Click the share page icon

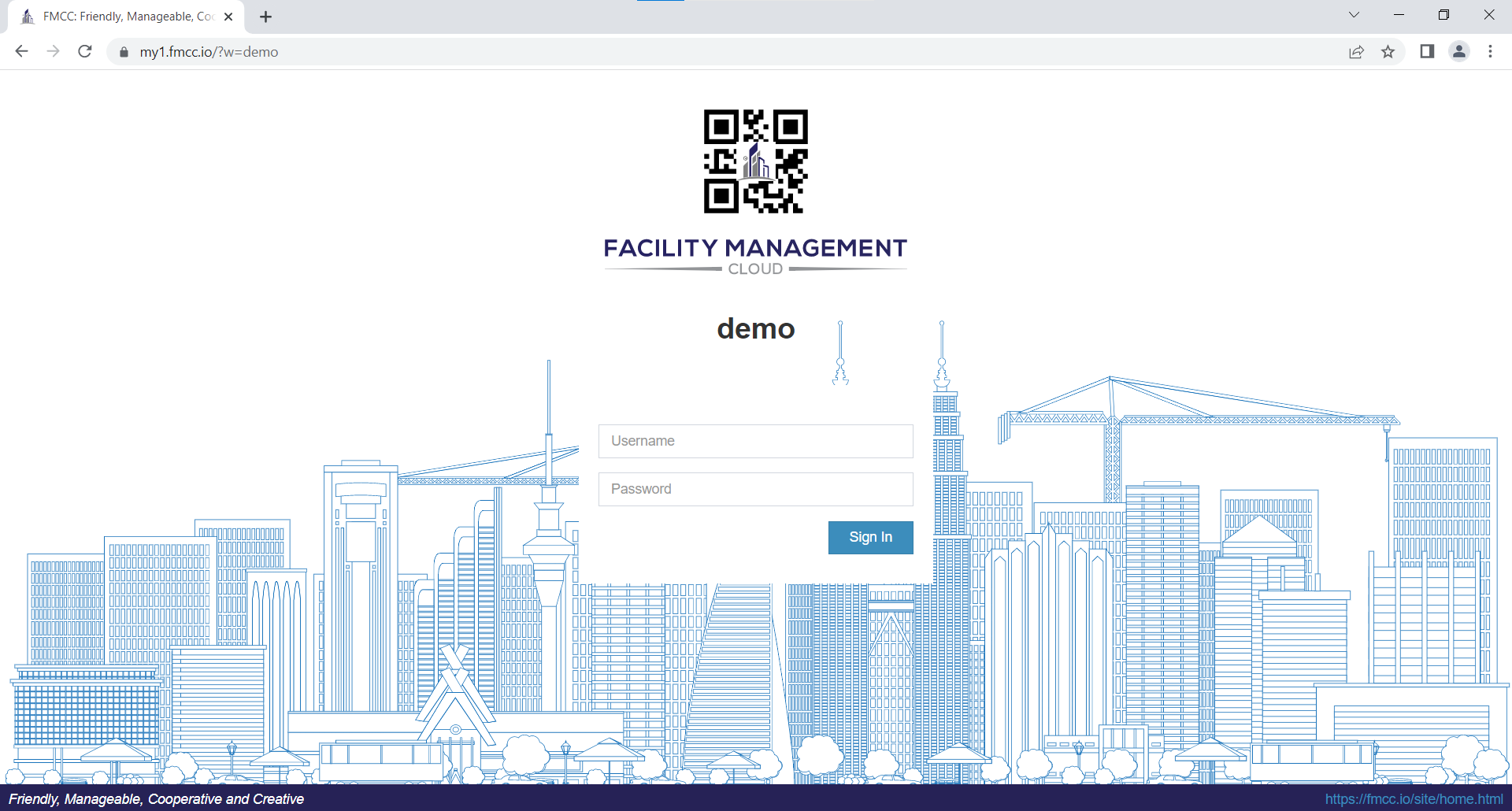[1356, 52]
